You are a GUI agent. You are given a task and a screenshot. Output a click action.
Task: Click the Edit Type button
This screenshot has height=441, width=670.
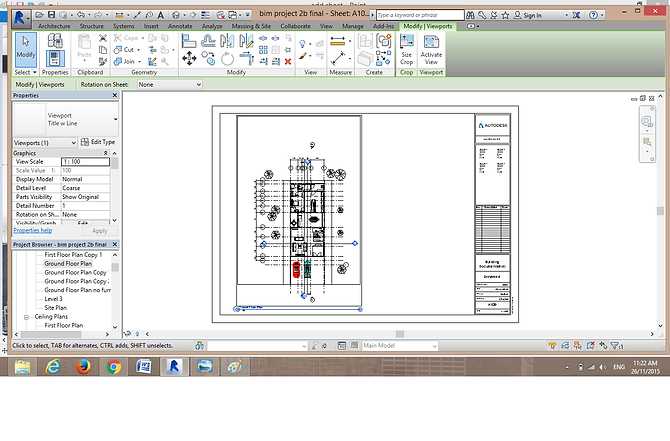(98, 142)
